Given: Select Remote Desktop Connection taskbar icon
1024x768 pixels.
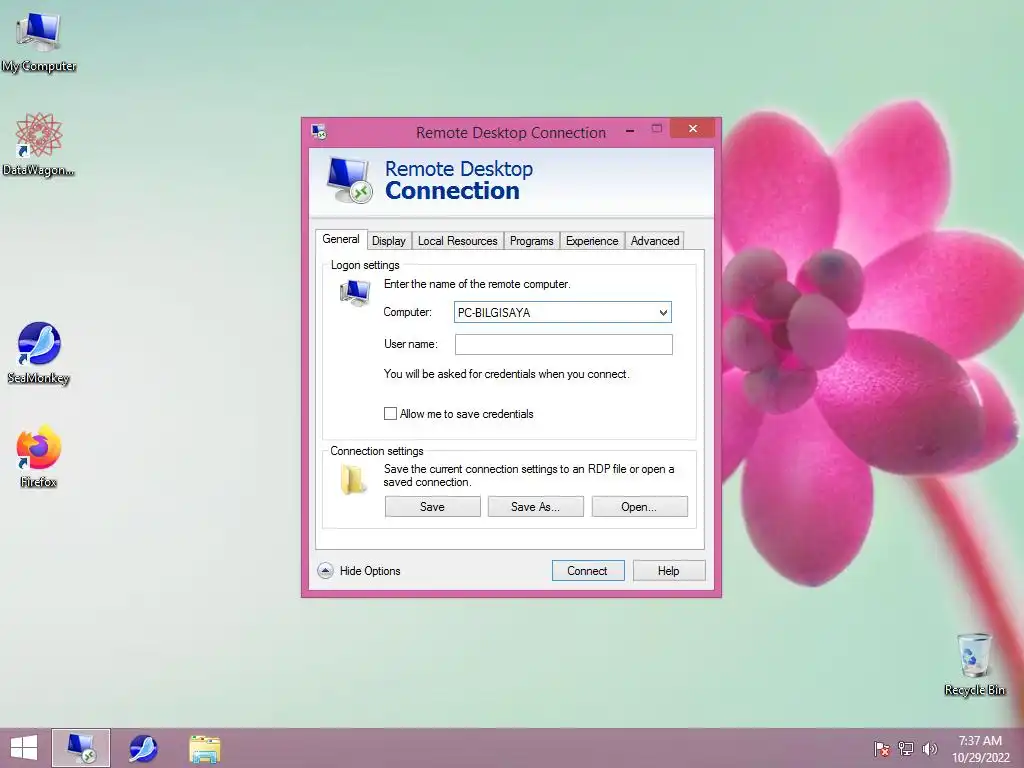Looking at the screenshot, I should pos(81,748).
